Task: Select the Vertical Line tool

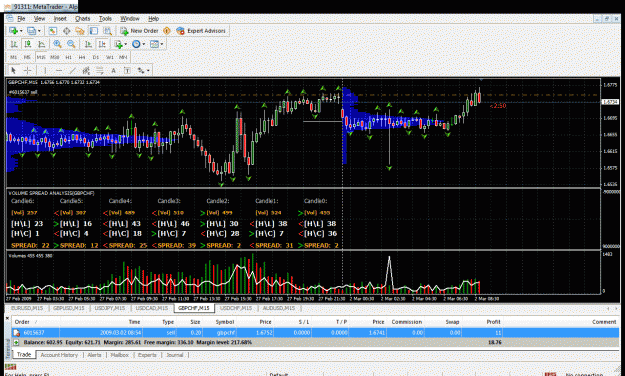Action: [x=45, y=71]
